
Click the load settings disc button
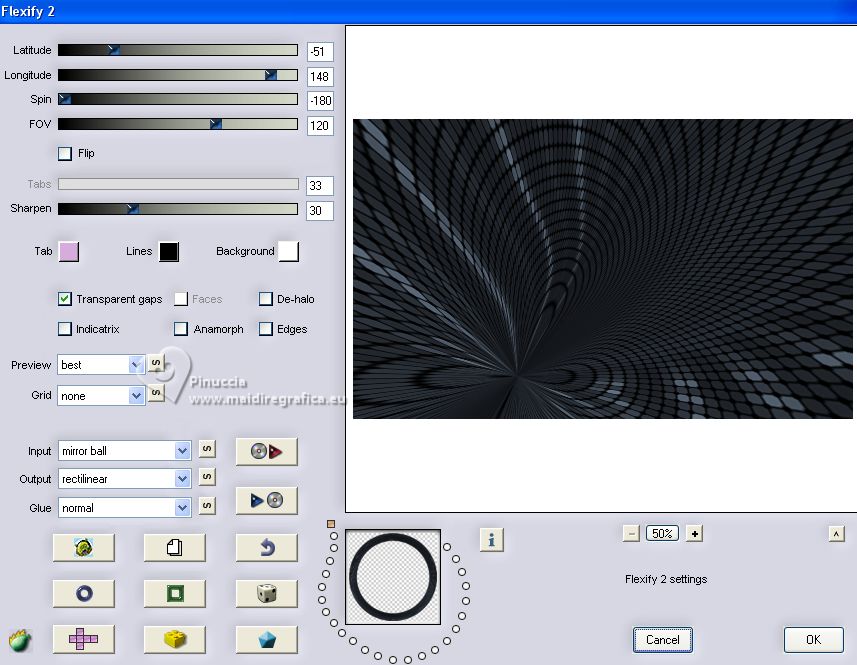pos(267,451)
